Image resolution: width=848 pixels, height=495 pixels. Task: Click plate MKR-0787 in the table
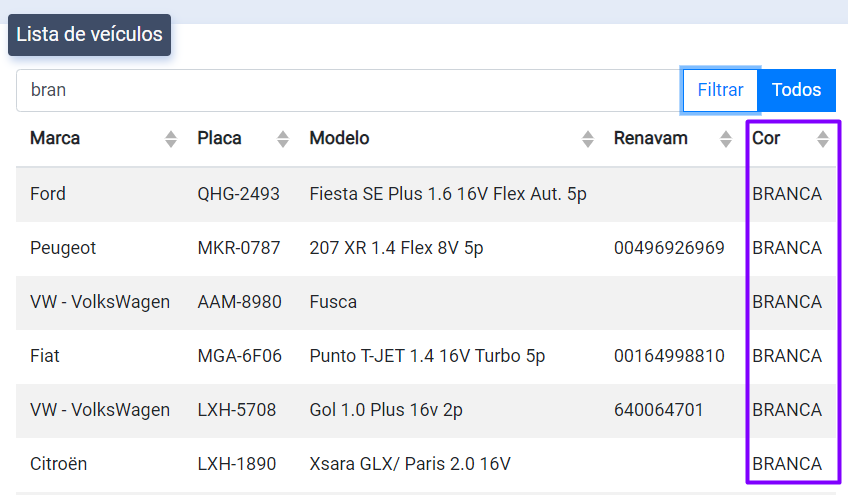coord(239,248)
